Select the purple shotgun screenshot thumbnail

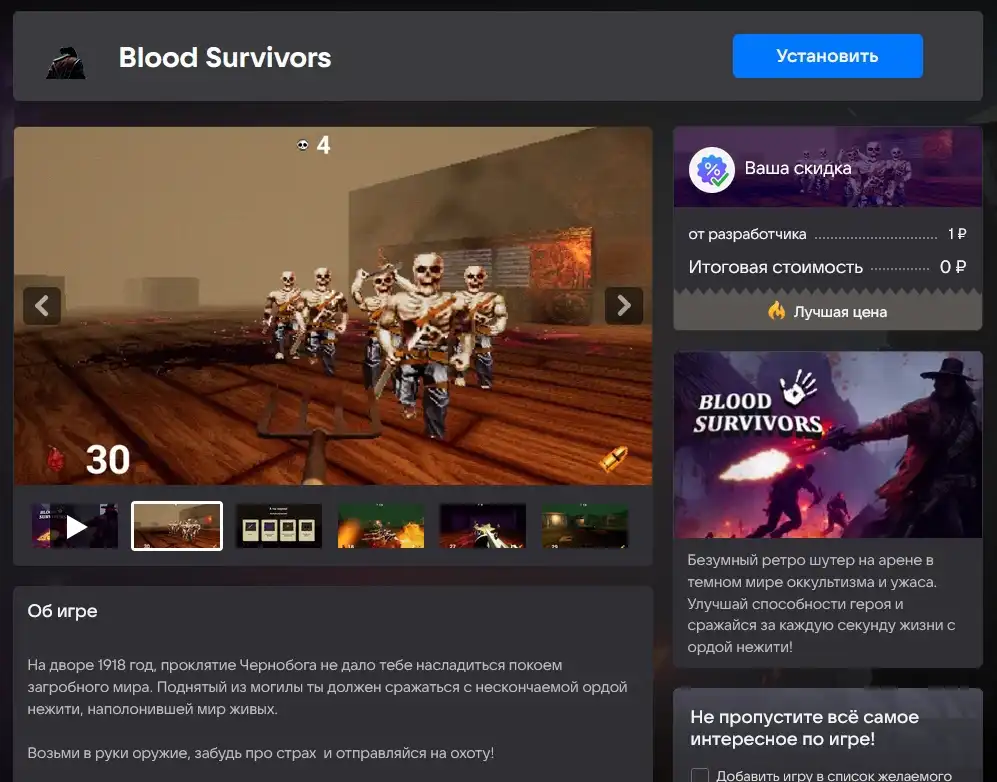pos(483,526)
